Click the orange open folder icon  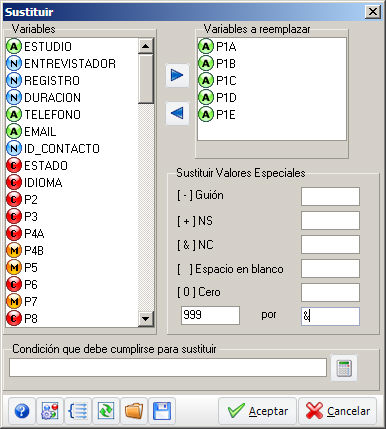coord(134,411)
